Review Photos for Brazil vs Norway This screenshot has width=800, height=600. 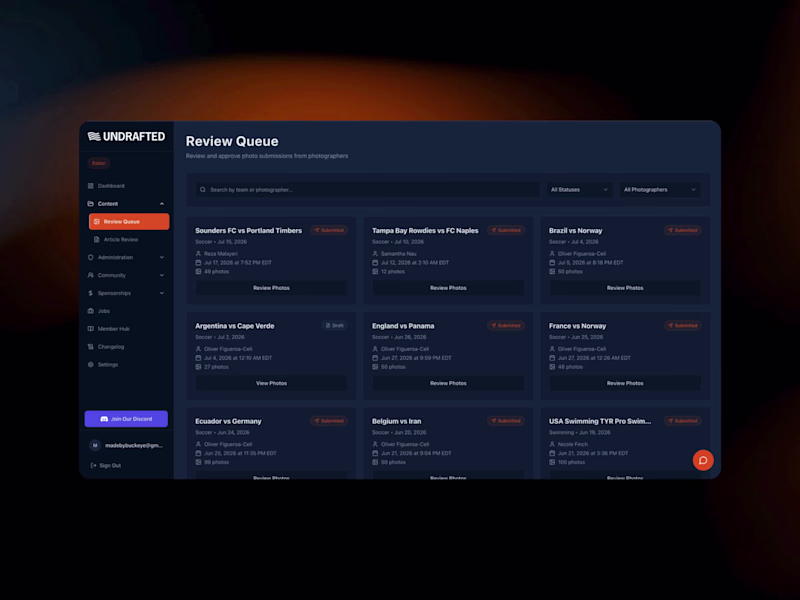tap(625, 288)
